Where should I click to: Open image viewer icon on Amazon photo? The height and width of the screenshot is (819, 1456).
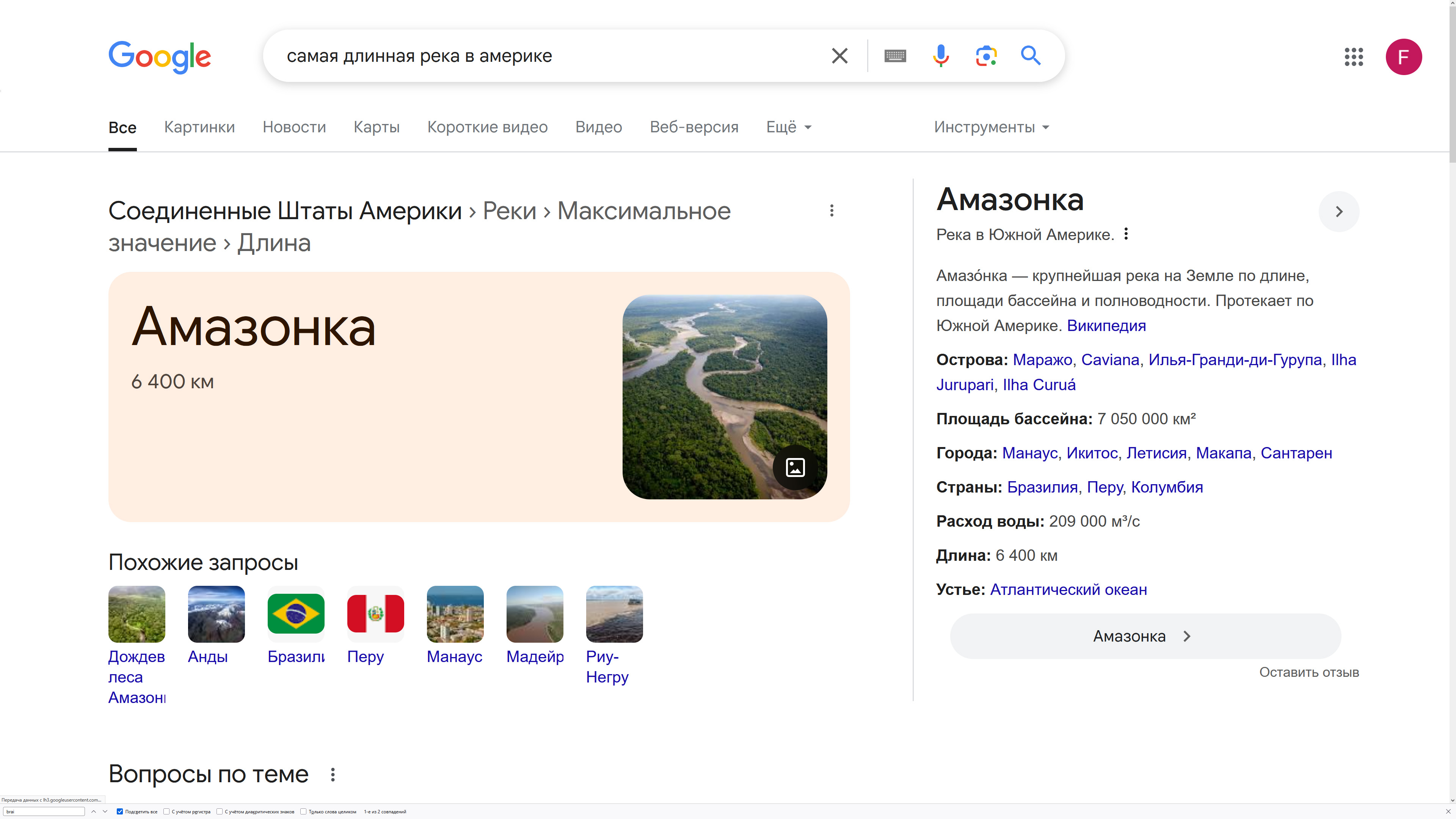[795, 468]
